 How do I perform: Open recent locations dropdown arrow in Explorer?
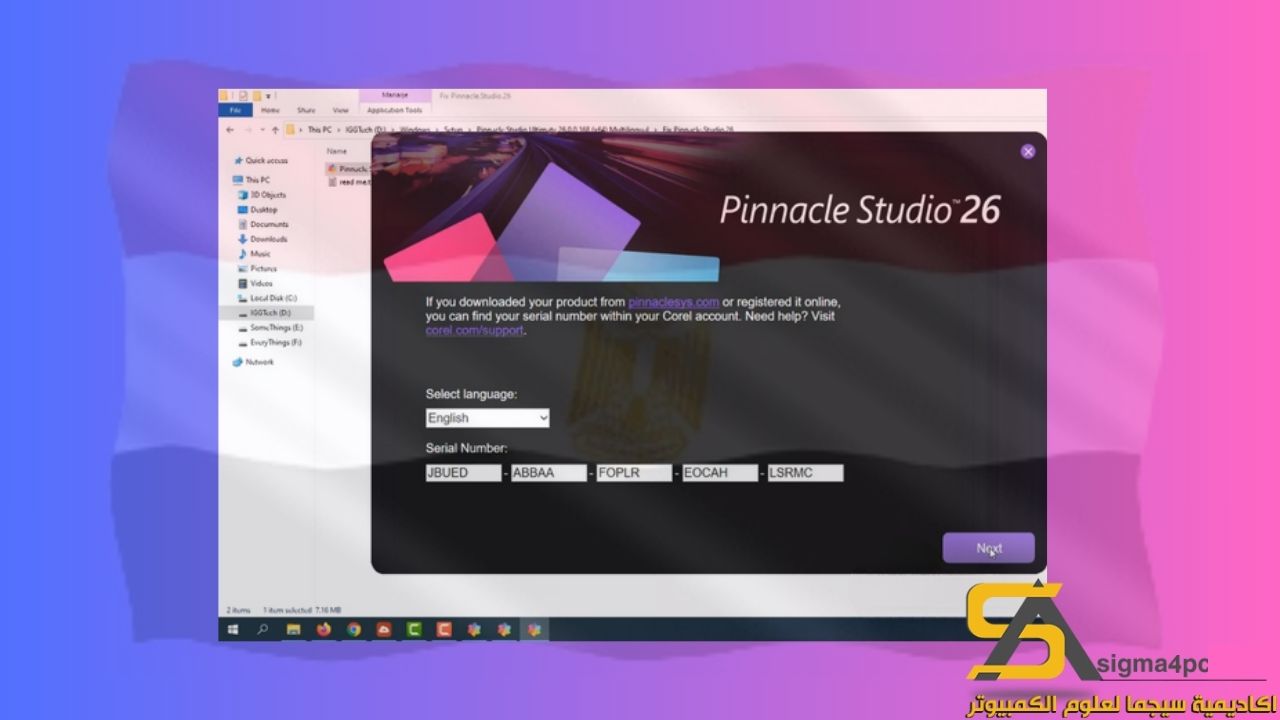262,129
